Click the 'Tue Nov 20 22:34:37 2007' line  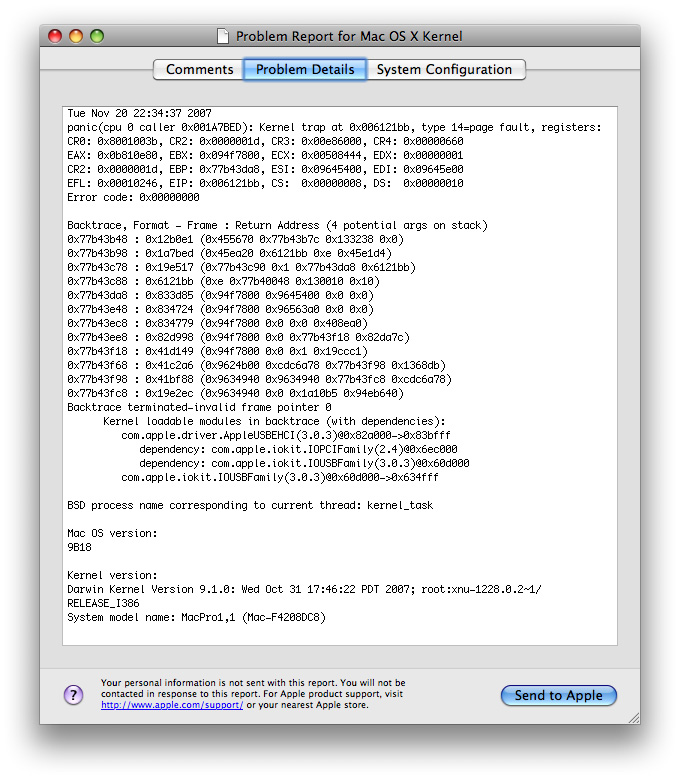tap(140, 113)
